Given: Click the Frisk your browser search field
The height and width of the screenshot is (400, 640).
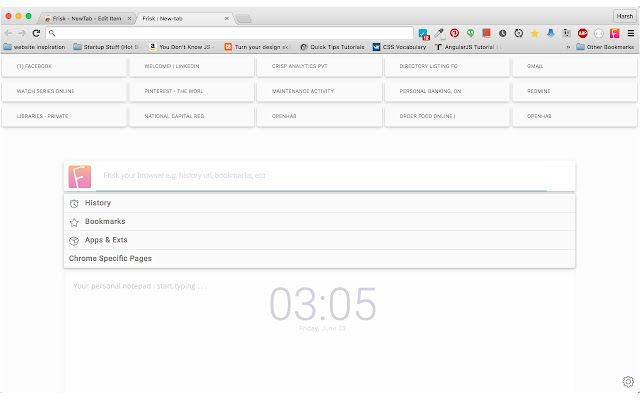Looking at the screenshot, I should tap(321, 176).
